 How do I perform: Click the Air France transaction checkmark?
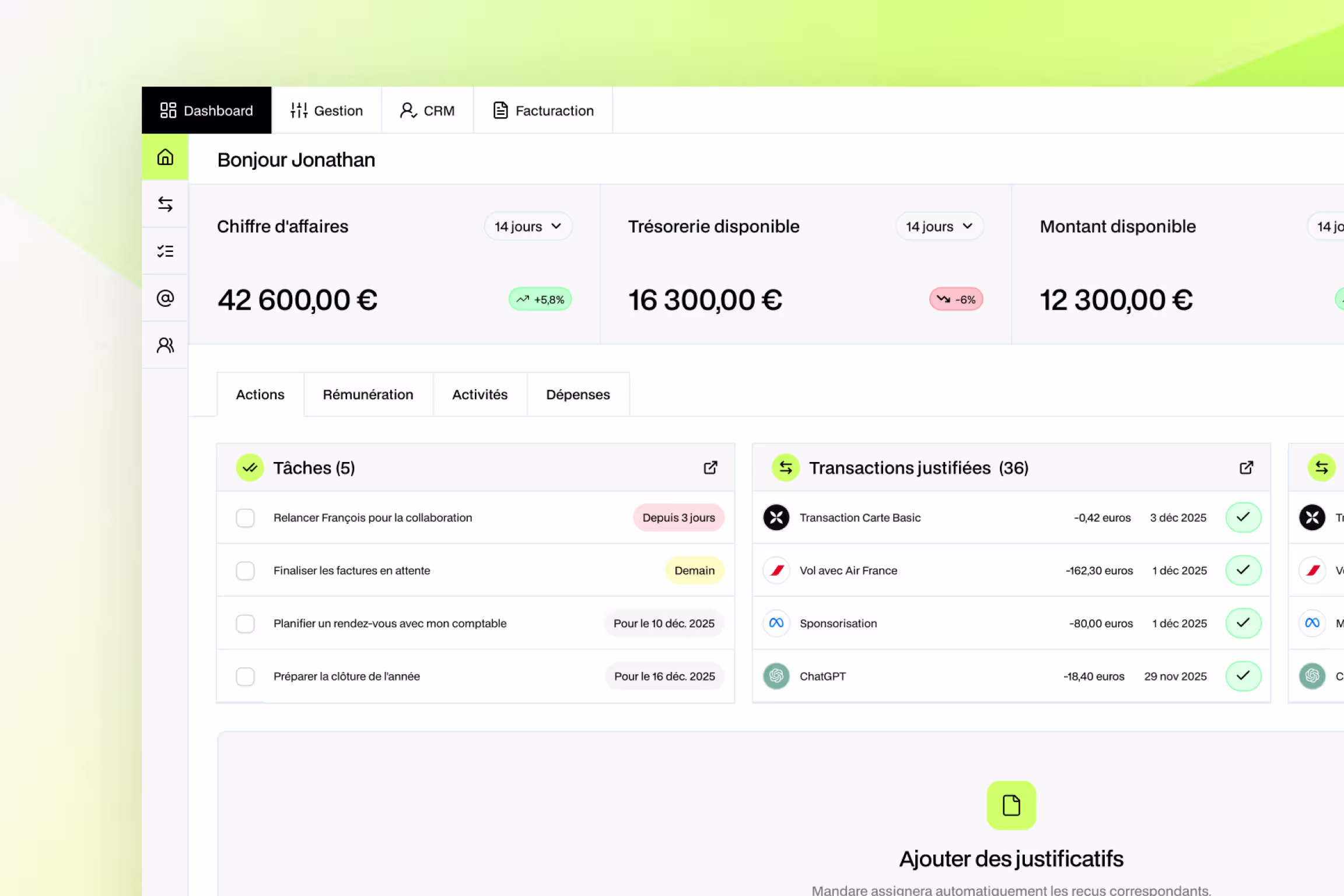(1243, 570)
